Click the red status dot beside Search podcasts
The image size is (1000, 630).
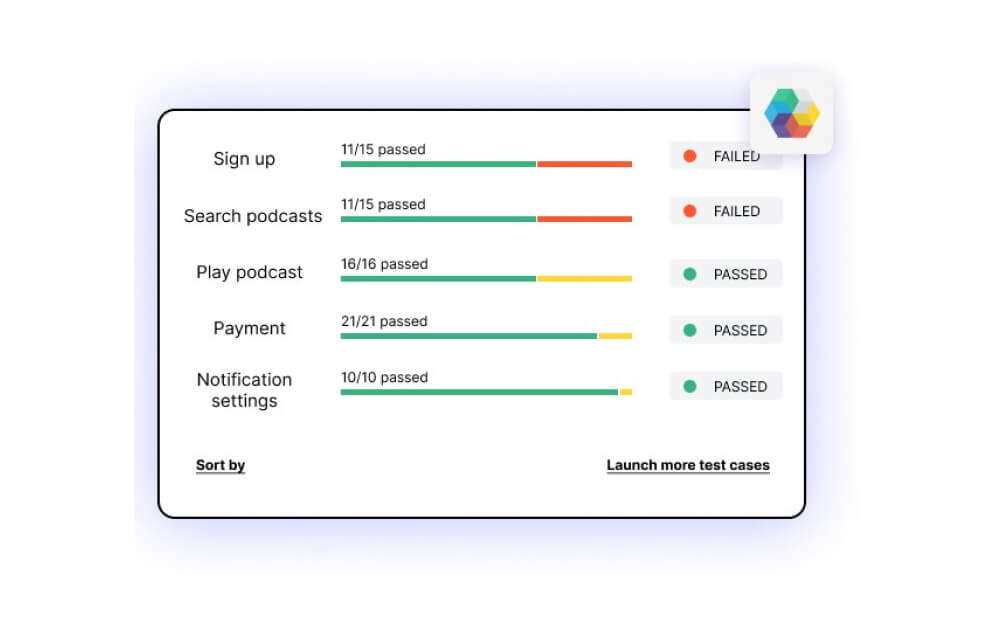click(x=689, y=211)
